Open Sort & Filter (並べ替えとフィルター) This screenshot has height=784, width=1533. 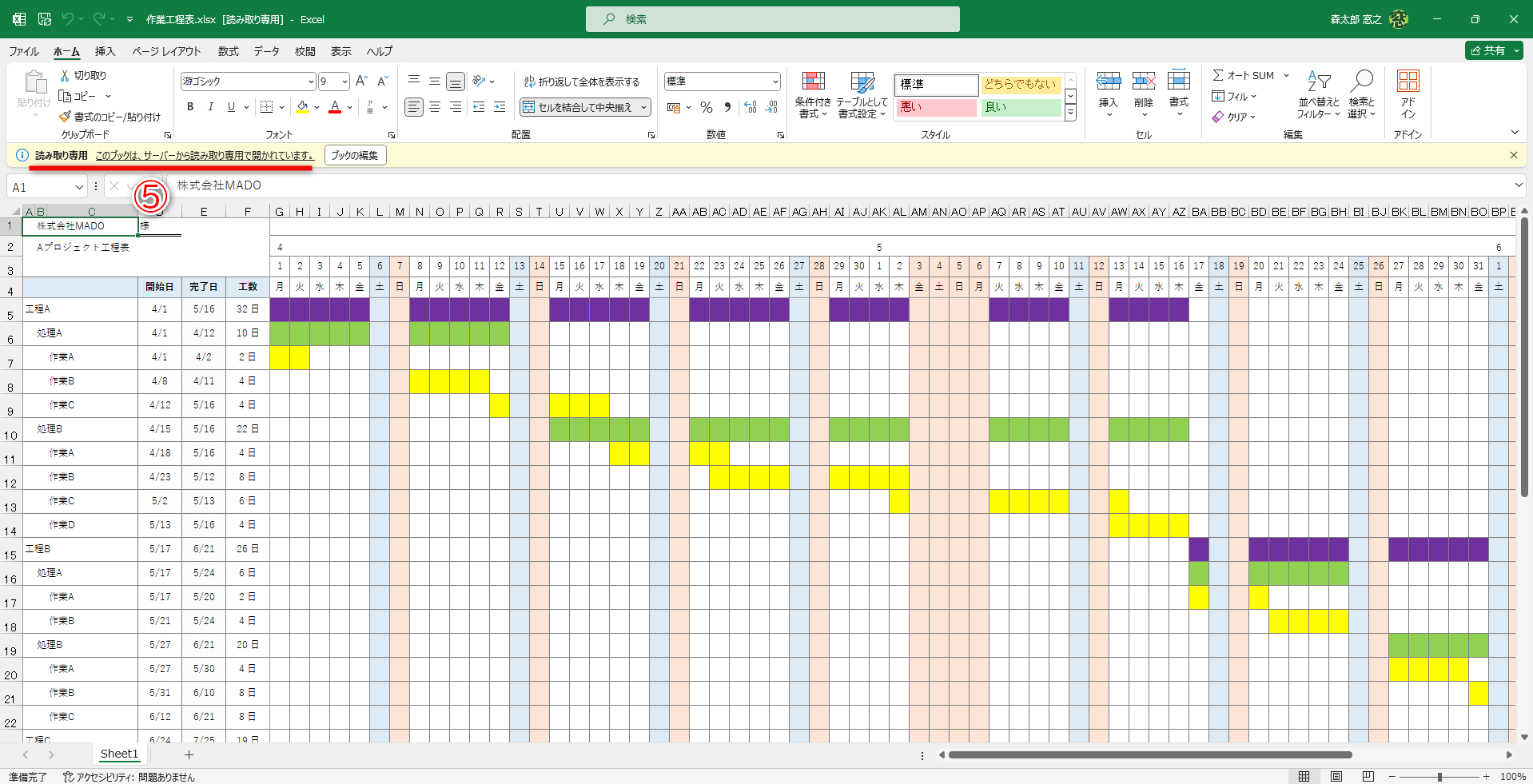coord(1319,95)
